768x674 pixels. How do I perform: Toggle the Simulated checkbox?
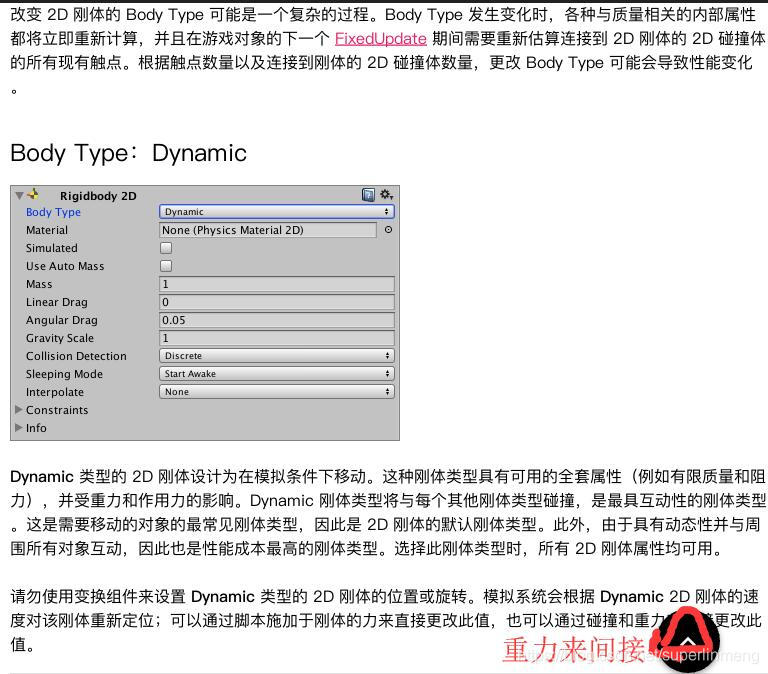(x=166, y=248)
